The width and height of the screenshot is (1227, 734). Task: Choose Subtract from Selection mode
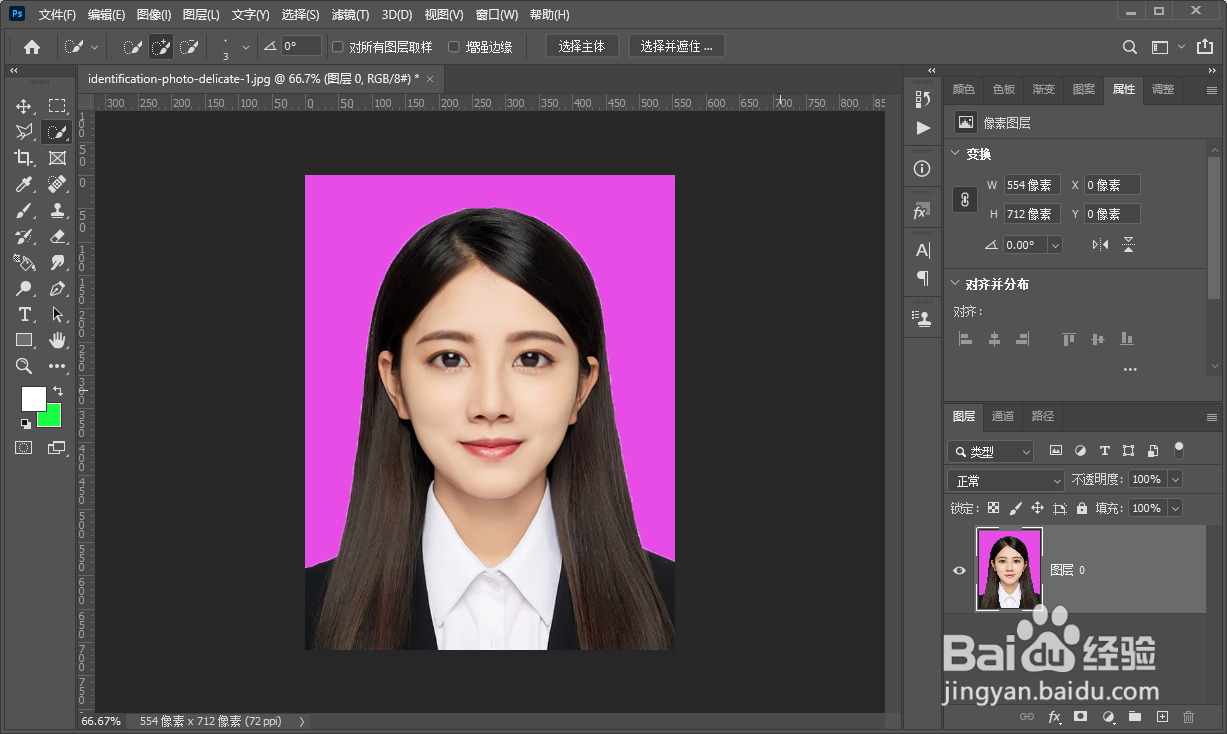click(x=188, y=47)
